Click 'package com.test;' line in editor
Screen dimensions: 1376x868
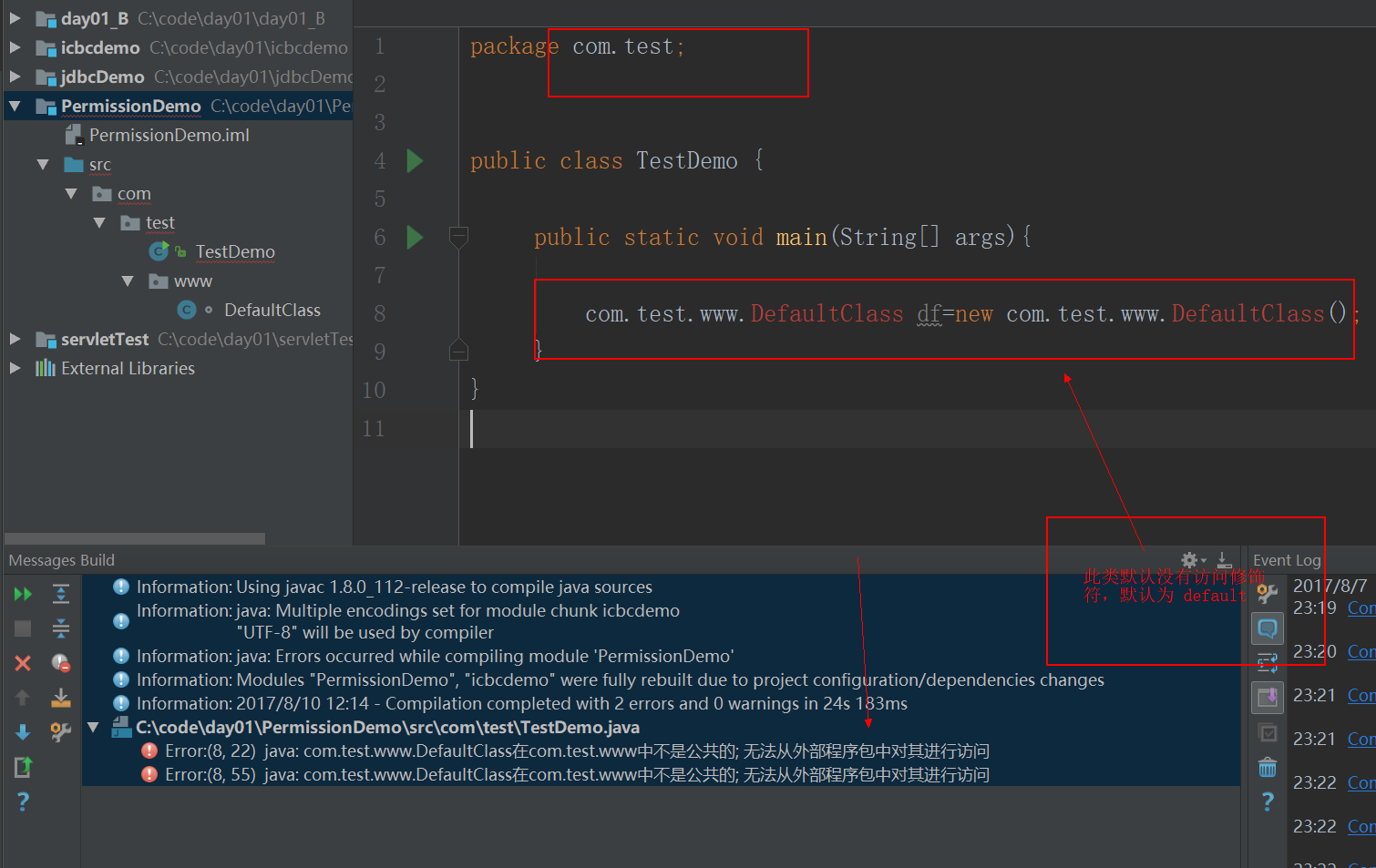[577, 46]
